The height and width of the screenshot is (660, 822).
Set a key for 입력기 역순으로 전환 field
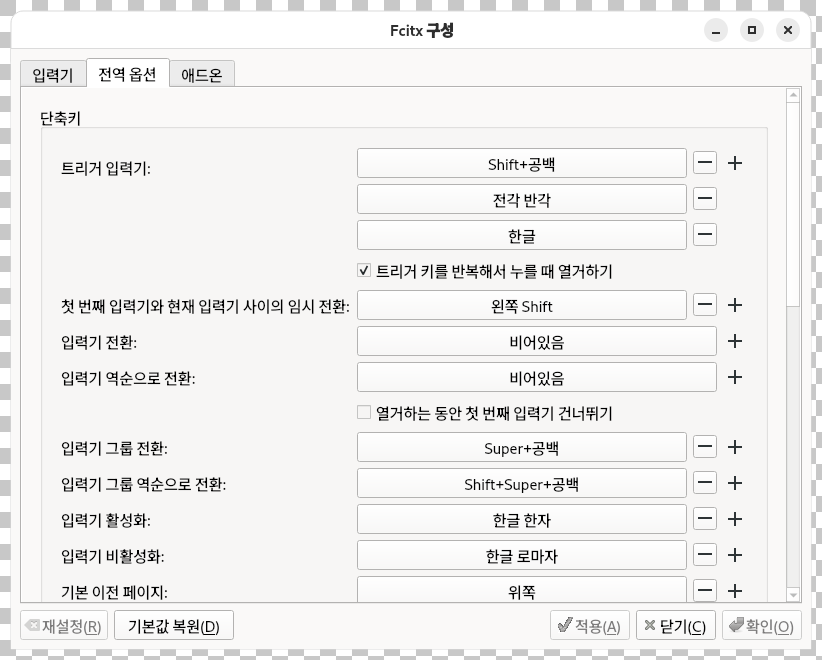(537, 377)
